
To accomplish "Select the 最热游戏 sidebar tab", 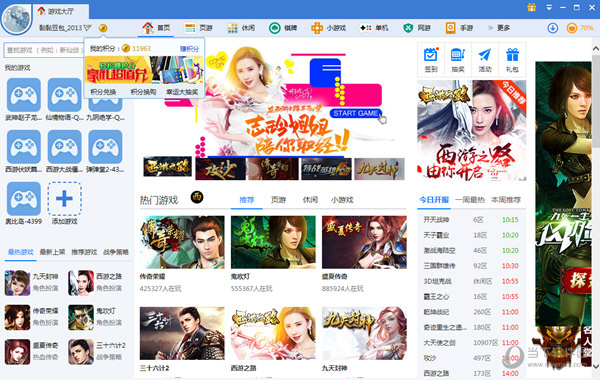I will [21, 252].
